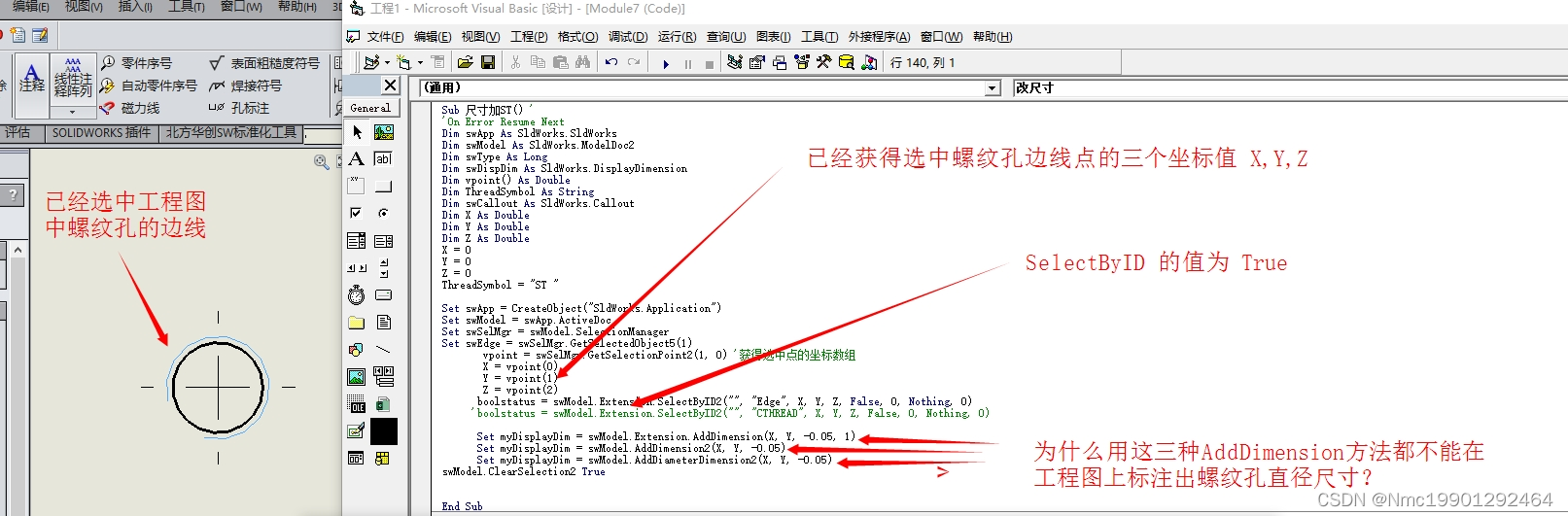Open the Add Form dropdown arrow

[420, 63]
